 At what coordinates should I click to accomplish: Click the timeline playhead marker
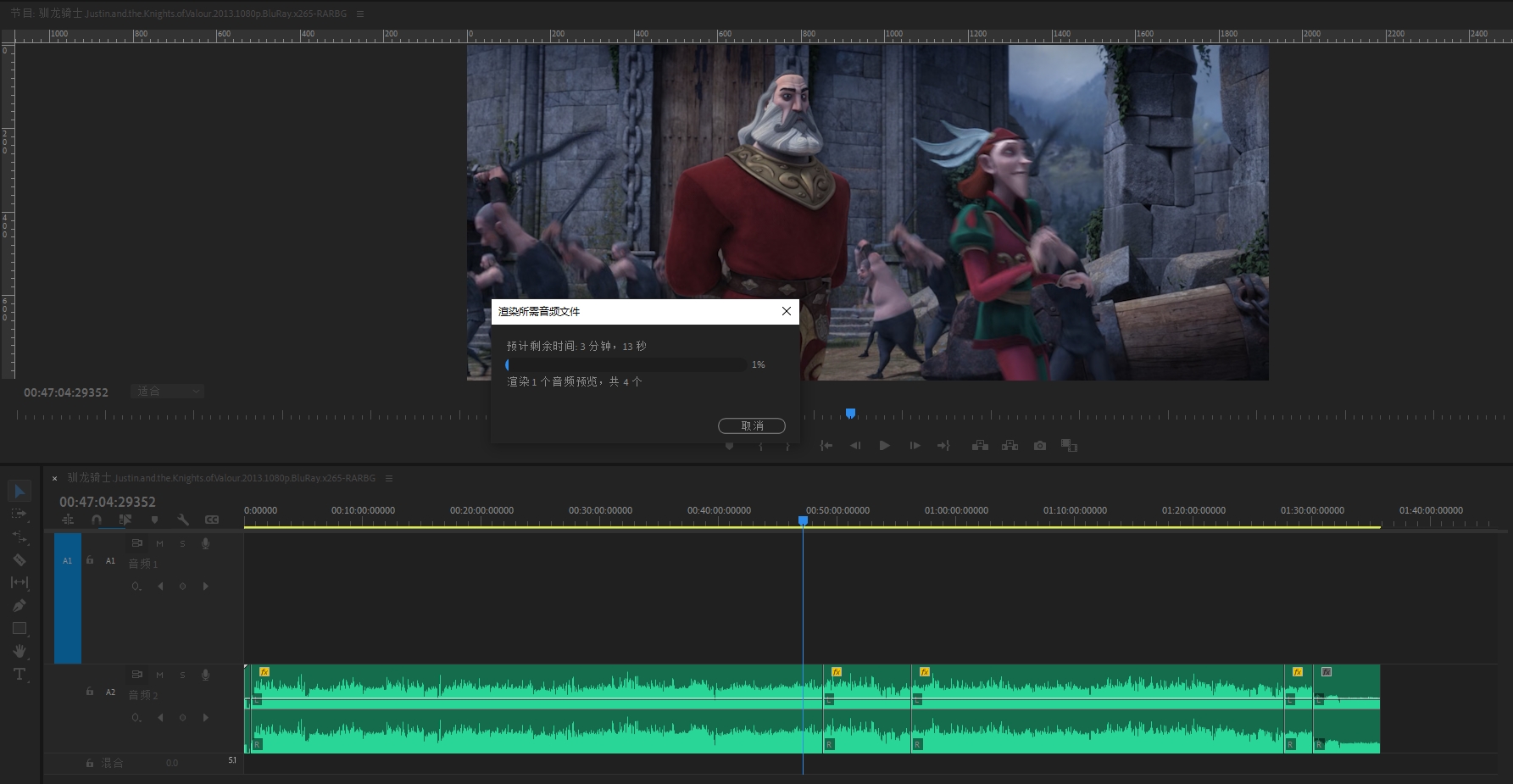coord(803,520)
